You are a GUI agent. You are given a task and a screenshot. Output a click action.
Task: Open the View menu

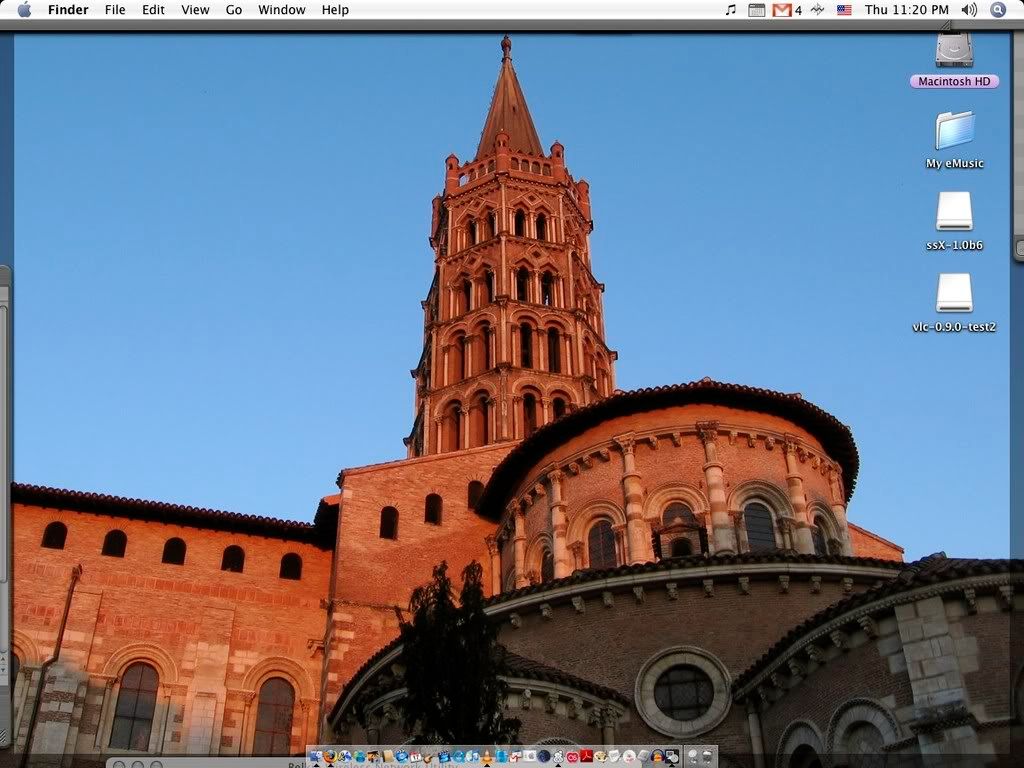(195, 10)
